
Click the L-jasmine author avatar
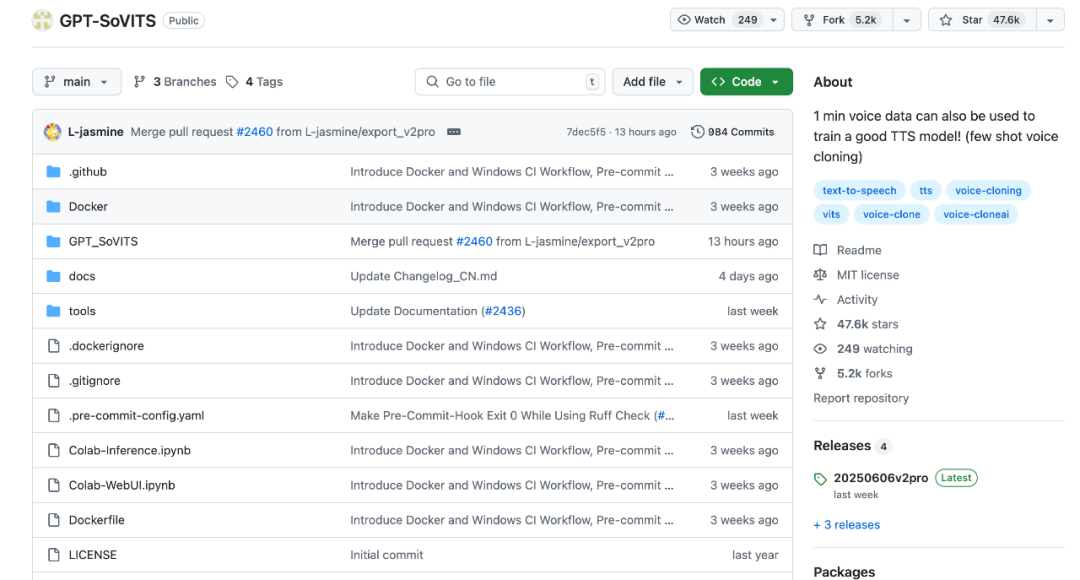click(x=53, y=132)
